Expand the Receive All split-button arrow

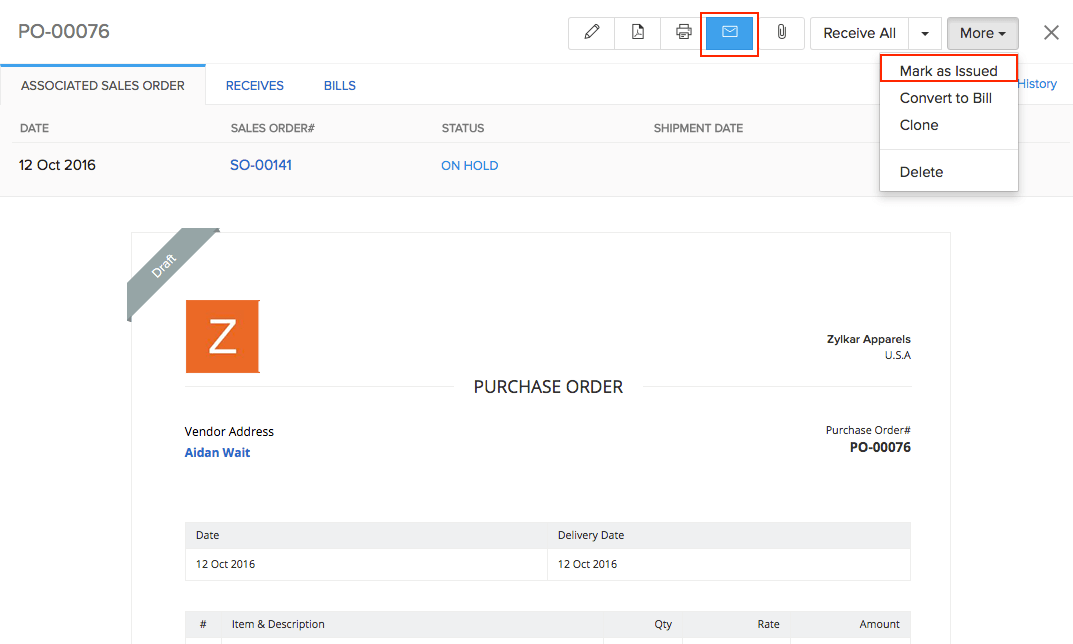924,32
